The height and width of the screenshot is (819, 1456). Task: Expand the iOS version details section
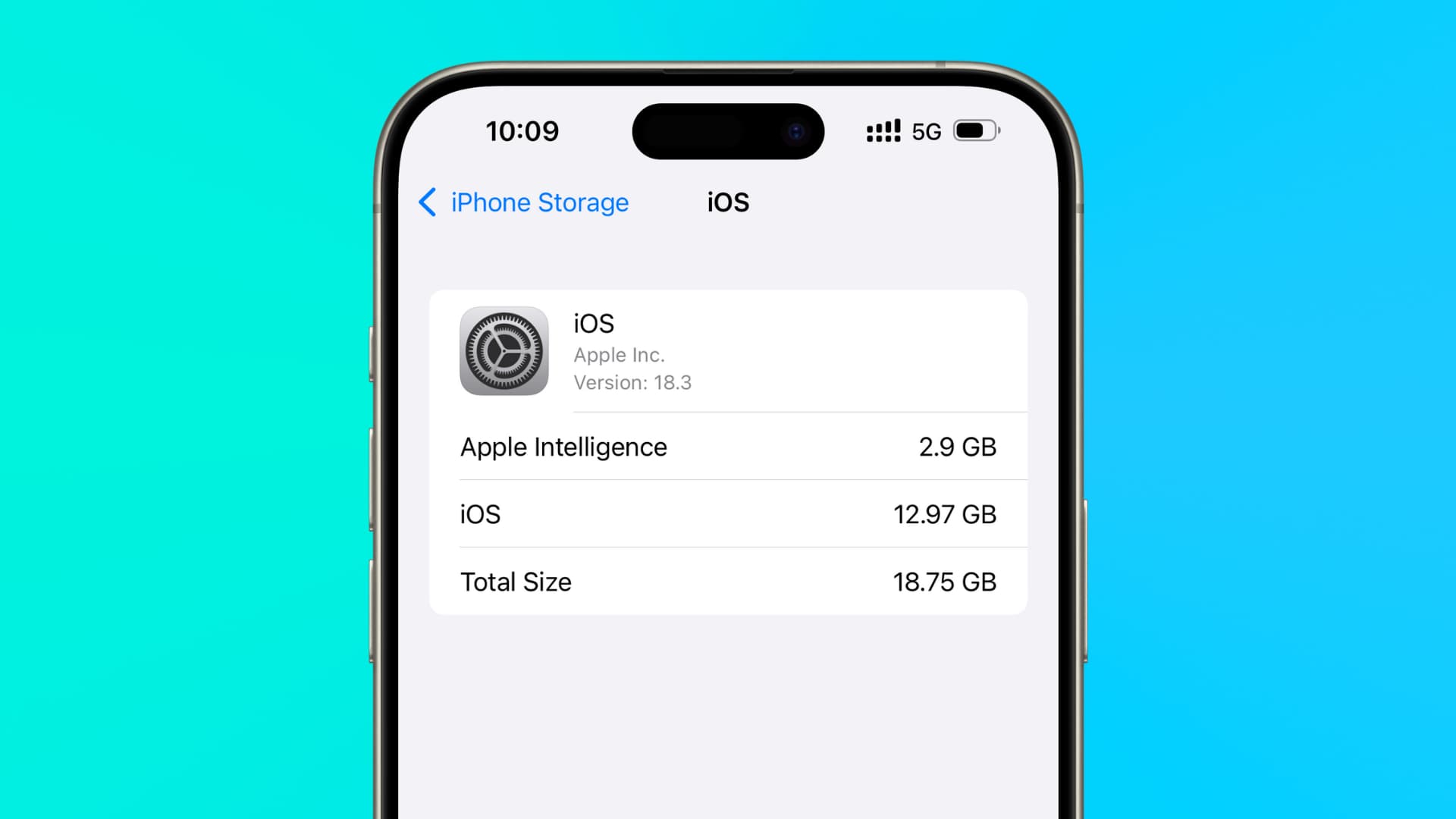728,350
